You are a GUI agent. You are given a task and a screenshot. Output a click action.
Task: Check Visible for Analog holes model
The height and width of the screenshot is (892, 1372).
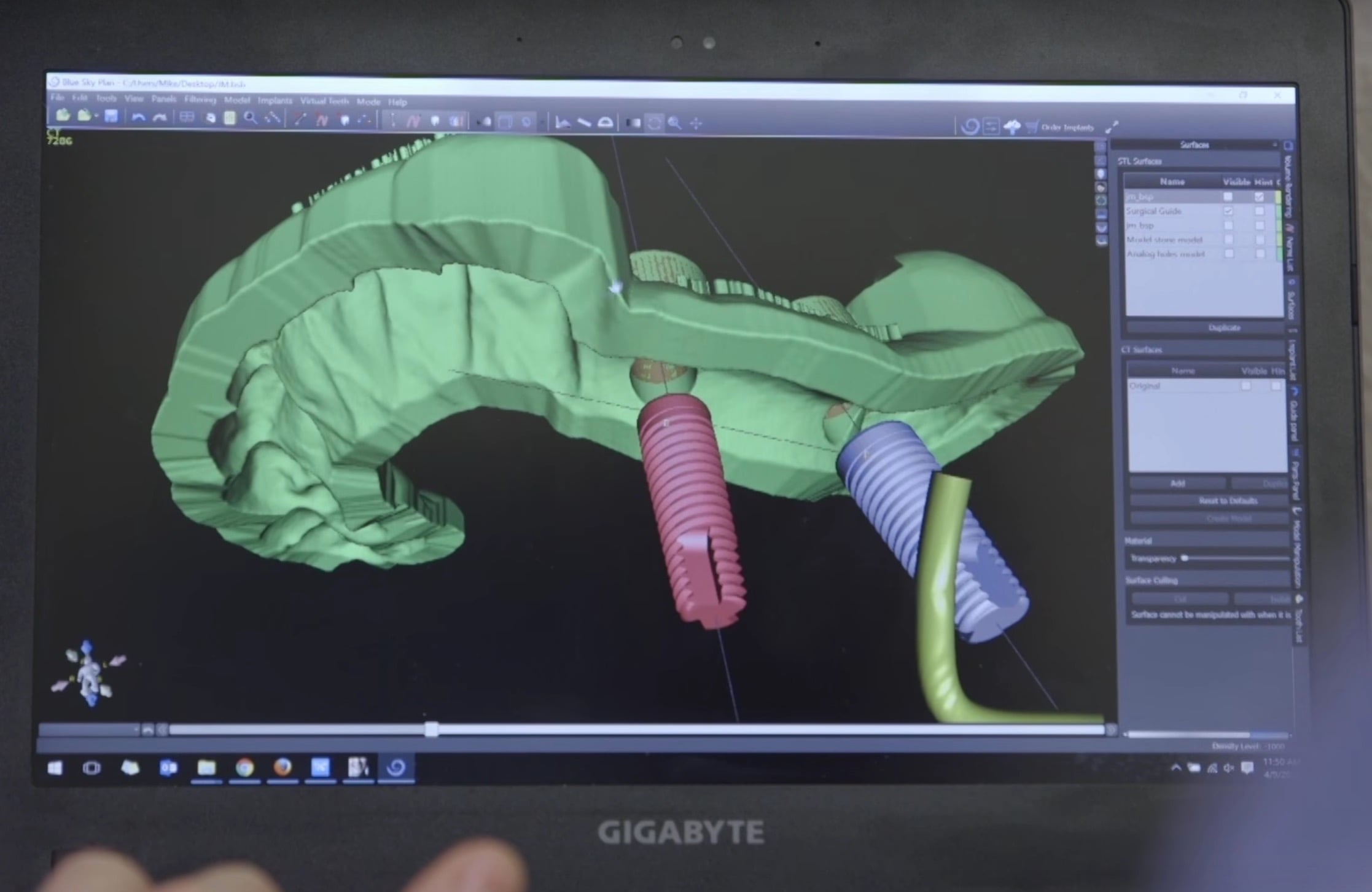click(x=1229, y=254)
